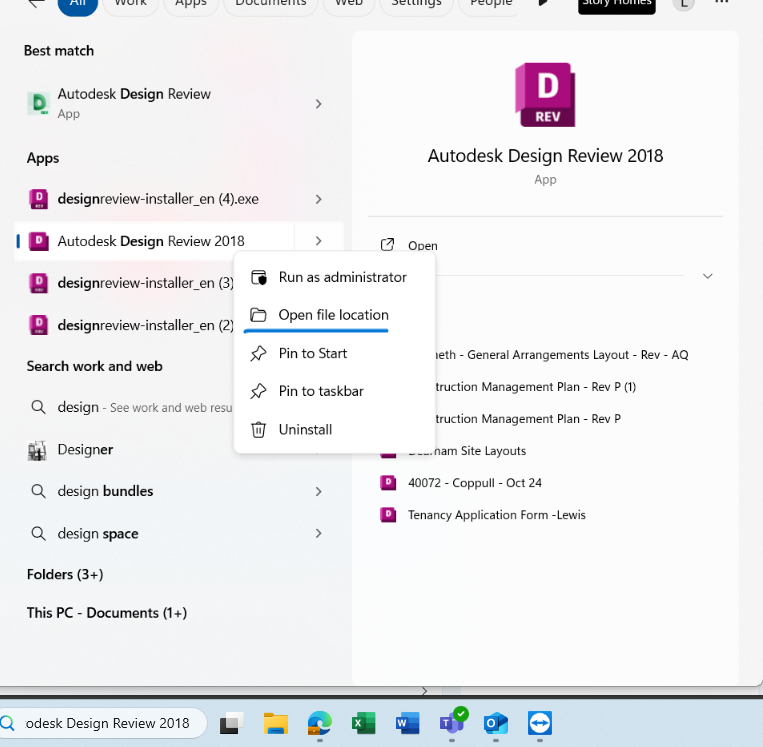Expand design space suggestion chevron
This screenshot has height=747, width=763.
pos(318,533)
